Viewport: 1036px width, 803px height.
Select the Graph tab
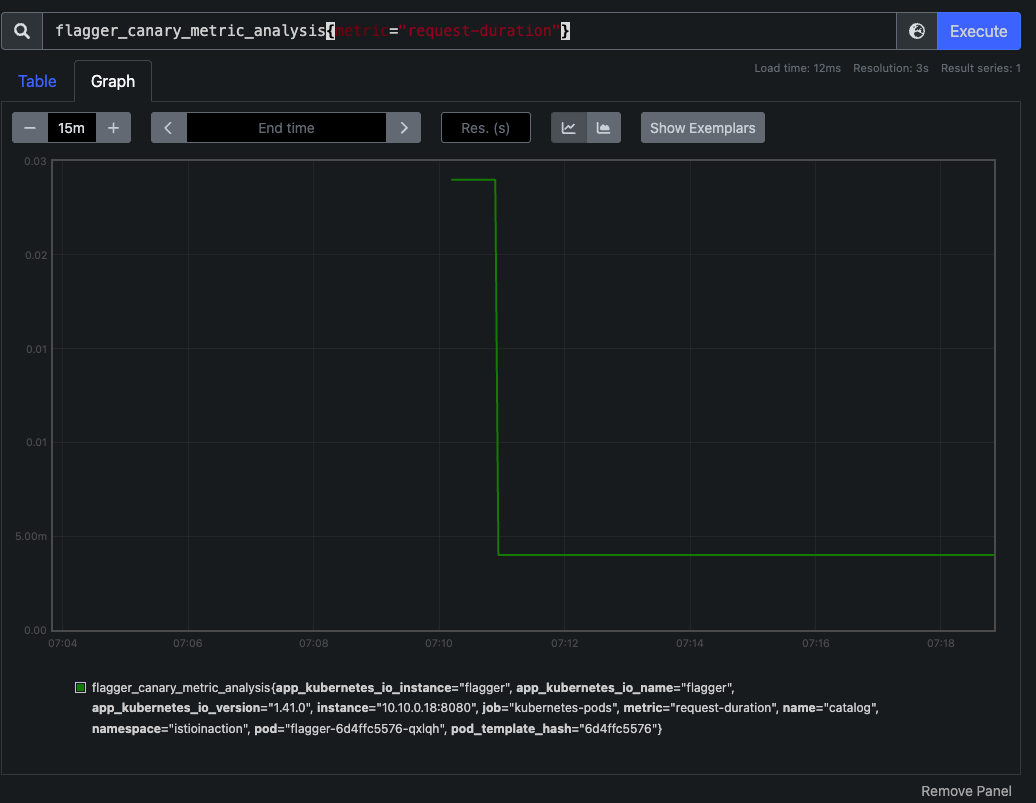(113, 81)
